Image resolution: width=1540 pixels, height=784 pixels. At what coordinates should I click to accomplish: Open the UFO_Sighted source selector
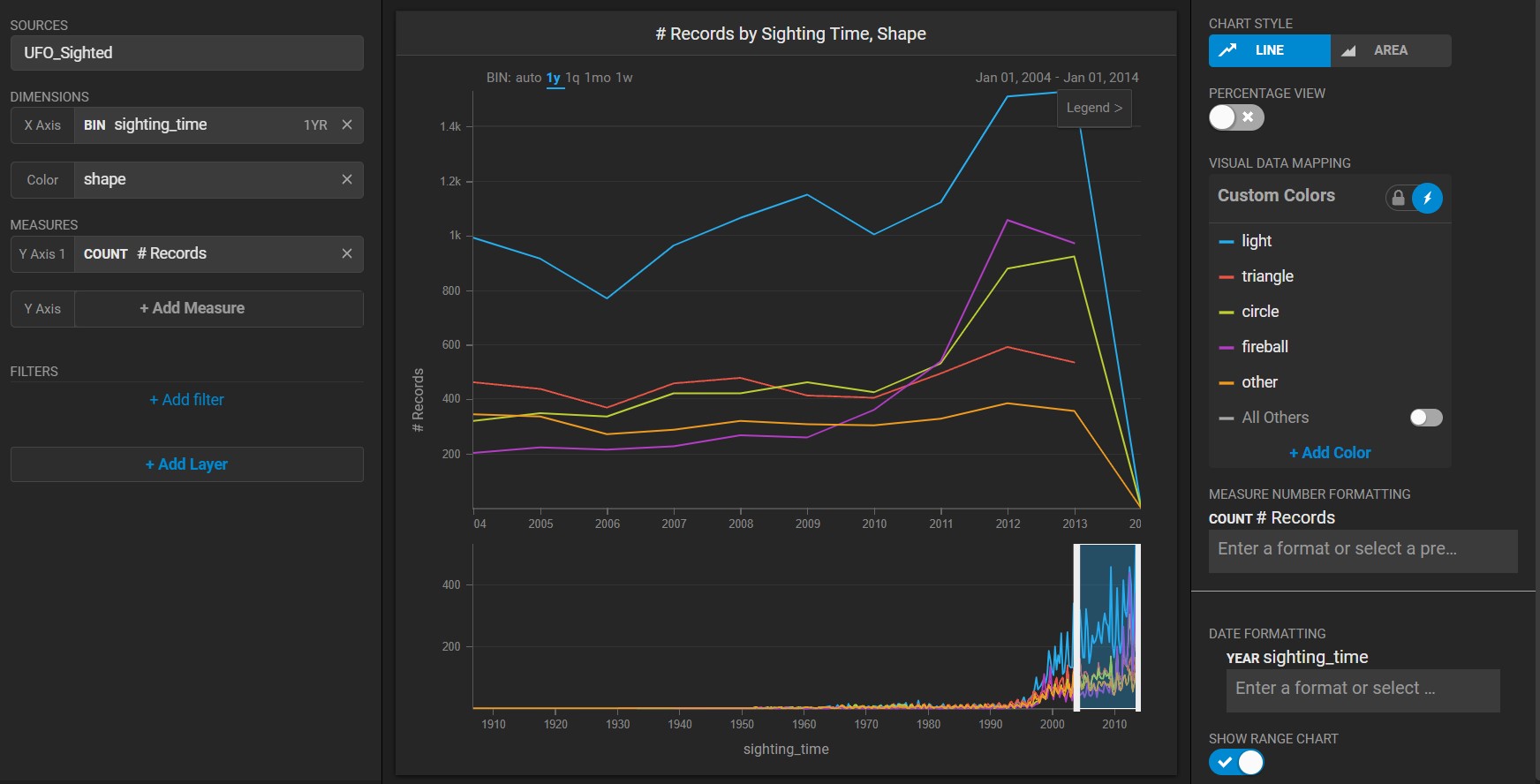(186, 53)
